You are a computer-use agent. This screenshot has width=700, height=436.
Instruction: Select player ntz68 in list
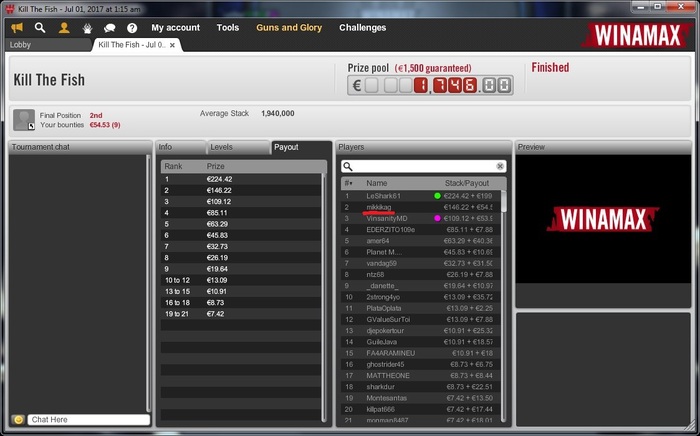[421, 274]
